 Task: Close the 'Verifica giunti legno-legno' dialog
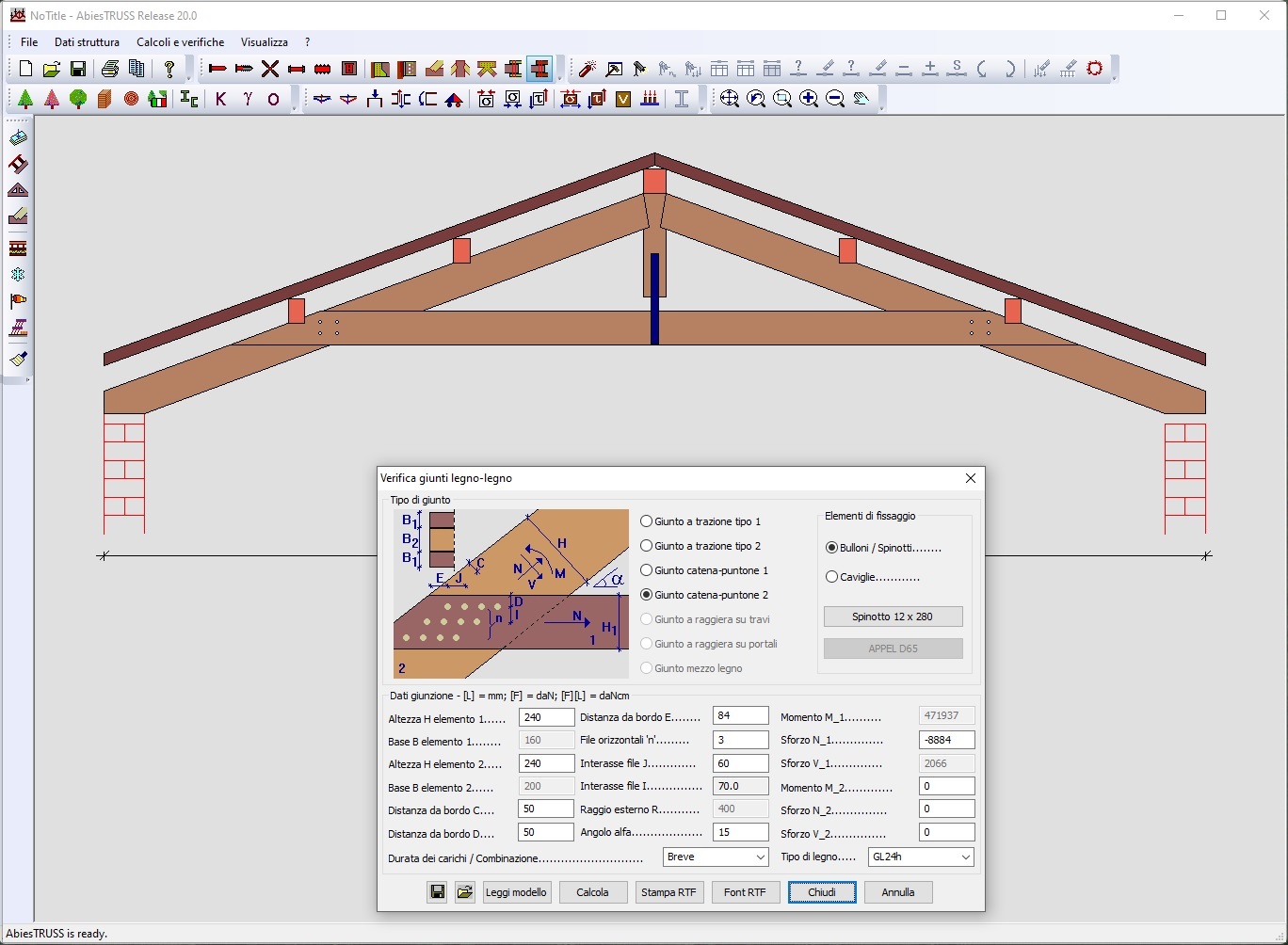pyautogui.click(x=970, y=478)
